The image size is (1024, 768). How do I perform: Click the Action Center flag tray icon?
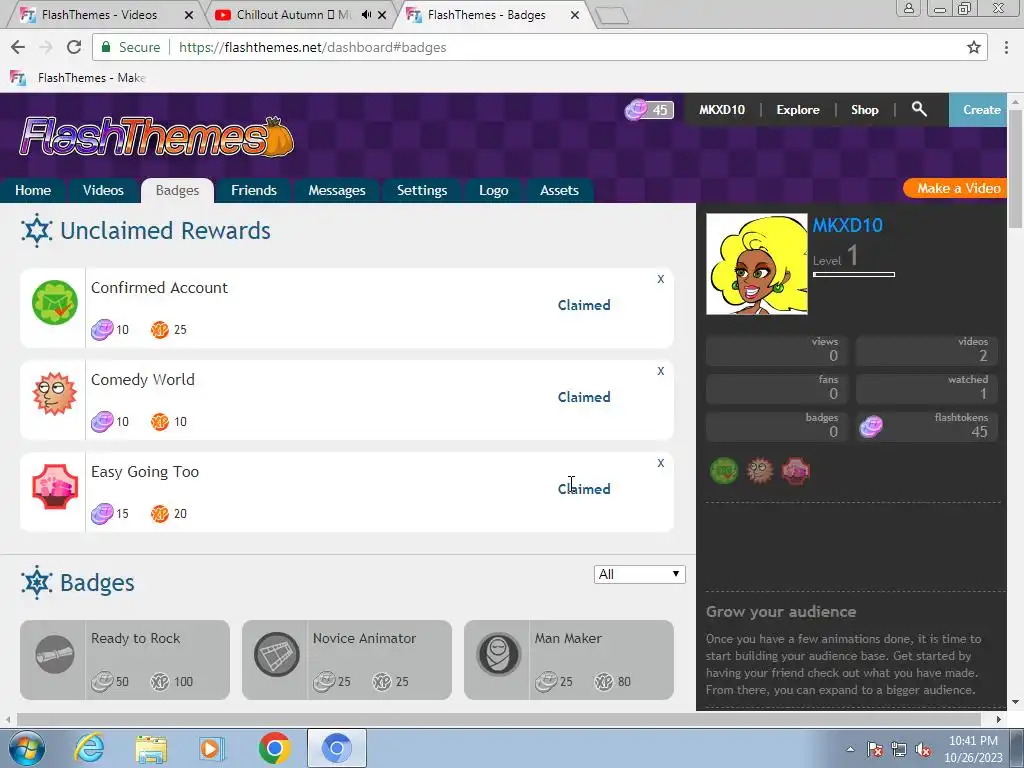[875, 750]
